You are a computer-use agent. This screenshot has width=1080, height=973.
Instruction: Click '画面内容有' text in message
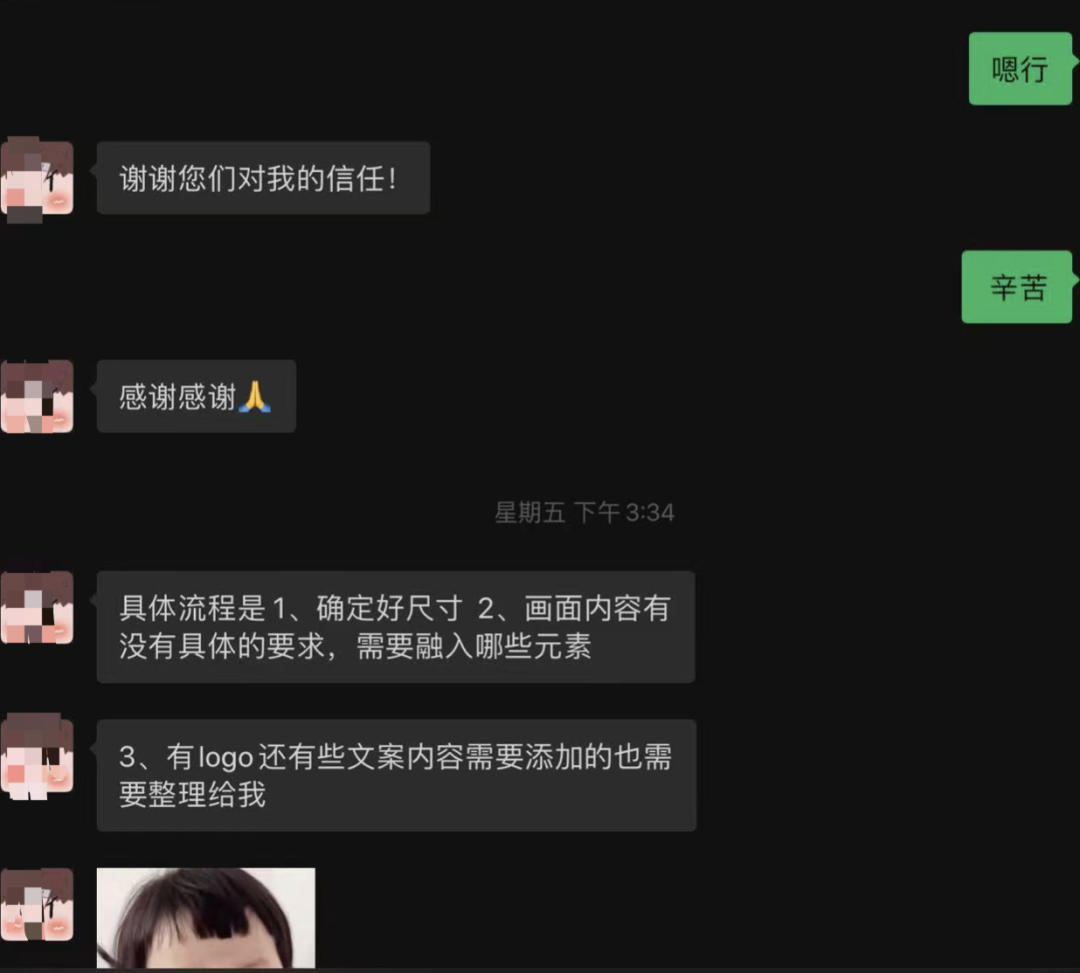point(597,609)
